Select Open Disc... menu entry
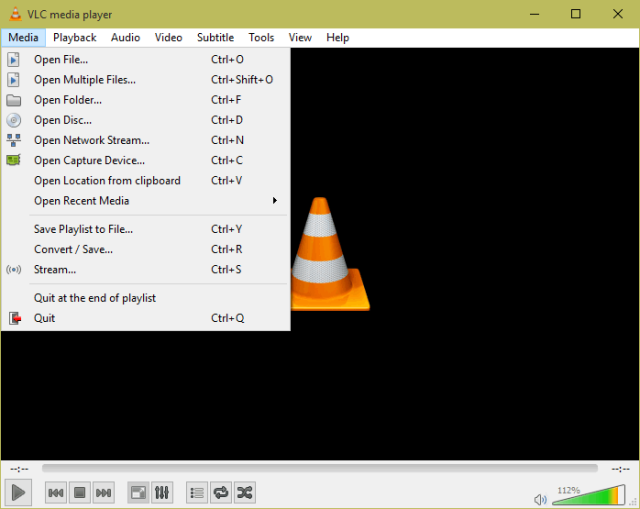Image resolution: width=640 pixels, height=509 pixels. (x=146, y=120)
